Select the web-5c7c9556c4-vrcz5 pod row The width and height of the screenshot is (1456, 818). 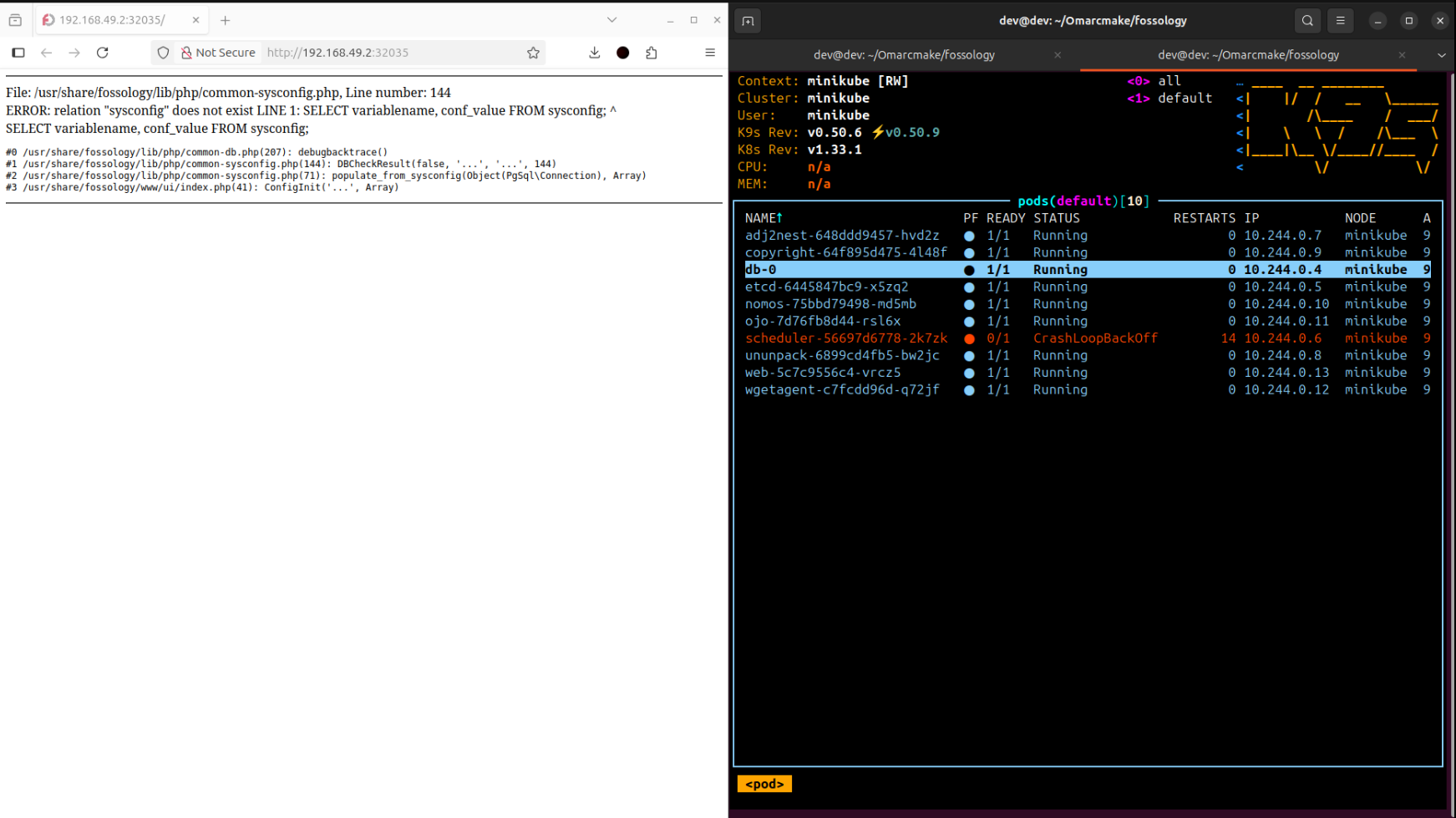tap(1088, 373)
